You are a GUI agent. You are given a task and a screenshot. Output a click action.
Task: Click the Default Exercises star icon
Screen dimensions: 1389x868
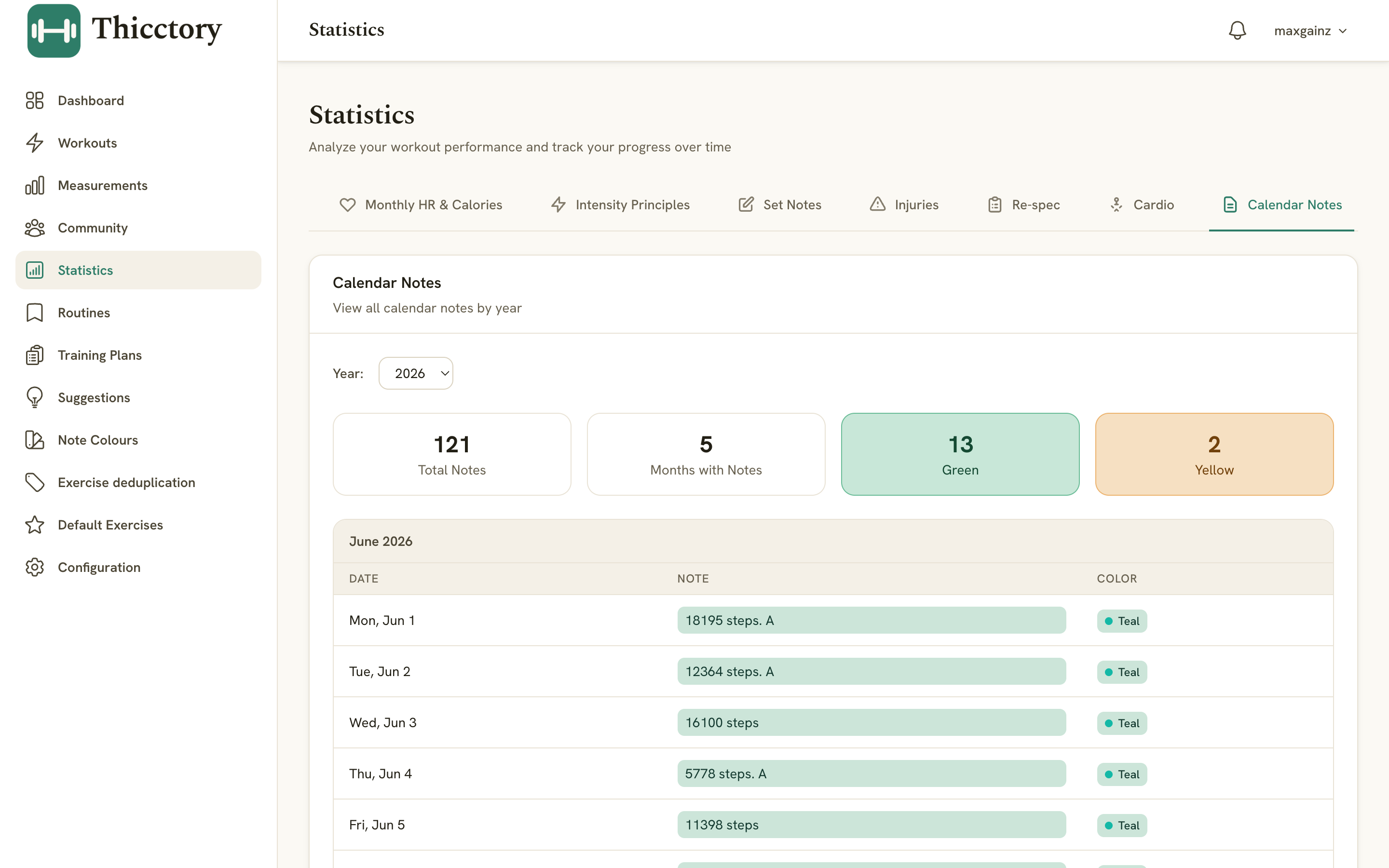pyautogui.click(x=34, y=525)
